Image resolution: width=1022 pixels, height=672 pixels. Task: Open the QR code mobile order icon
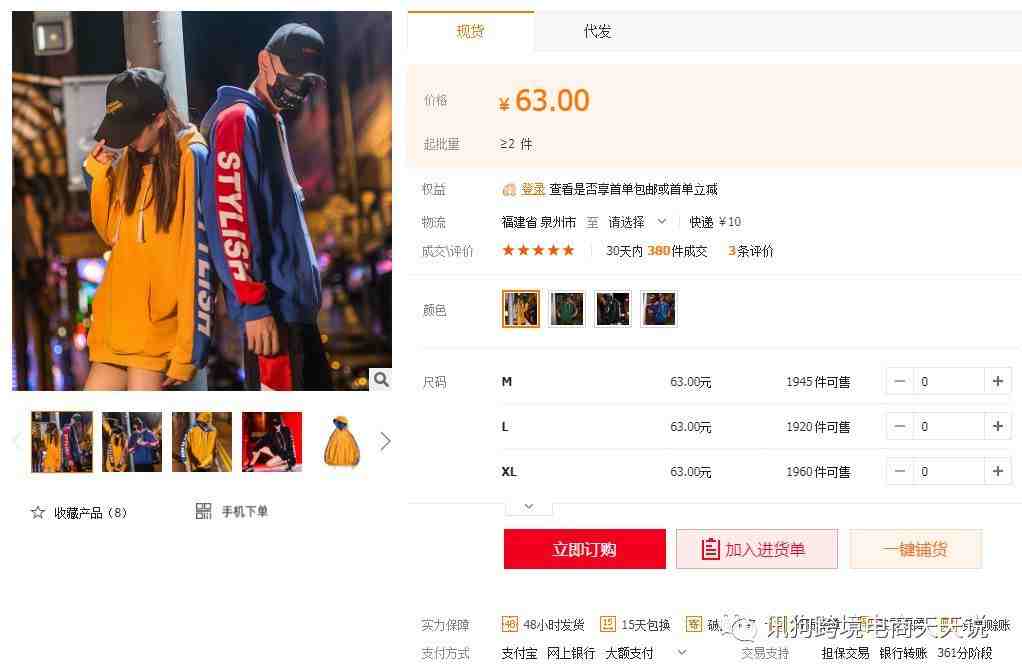(x=203, y=511)
